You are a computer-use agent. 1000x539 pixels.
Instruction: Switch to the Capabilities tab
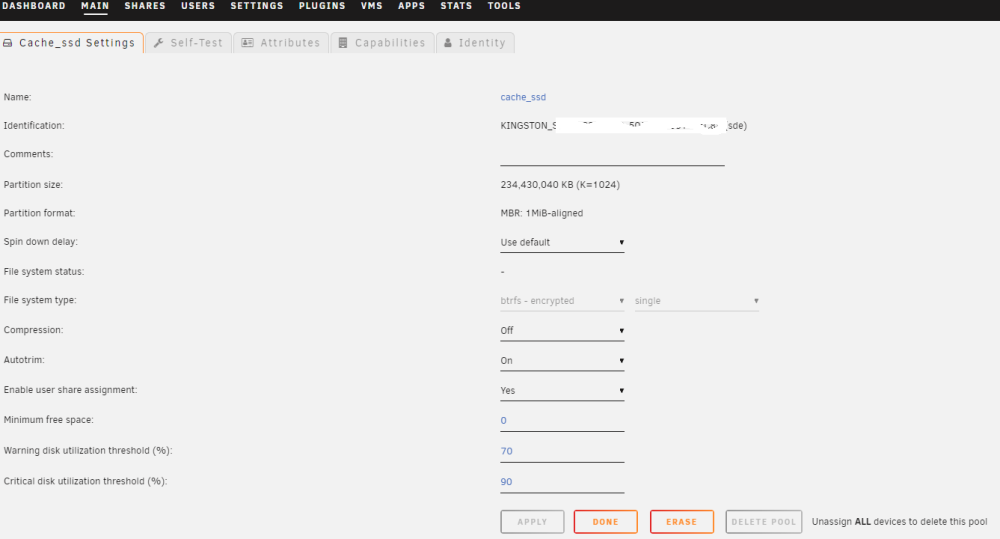coord(383,43)
